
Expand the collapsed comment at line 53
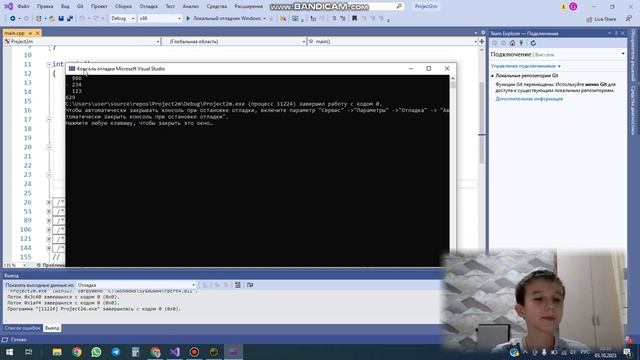click(49, 211)
